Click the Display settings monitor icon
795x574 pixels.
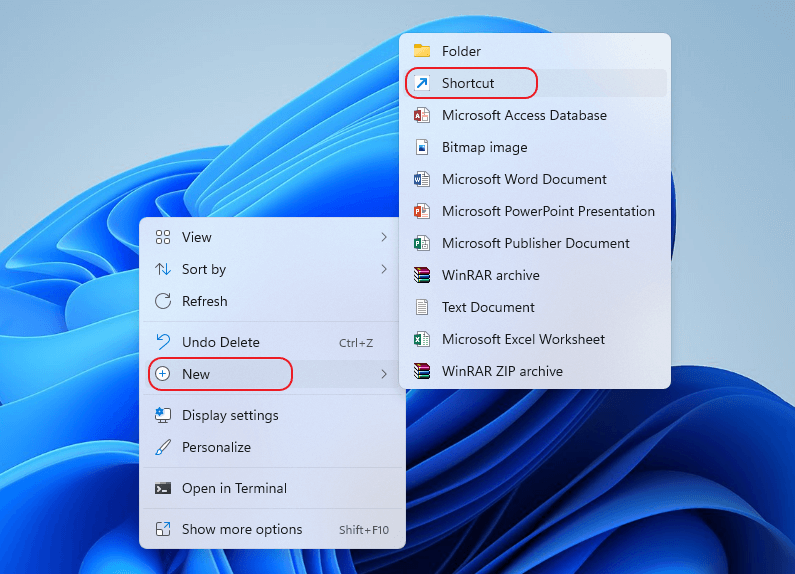click(x=163, y=415)
